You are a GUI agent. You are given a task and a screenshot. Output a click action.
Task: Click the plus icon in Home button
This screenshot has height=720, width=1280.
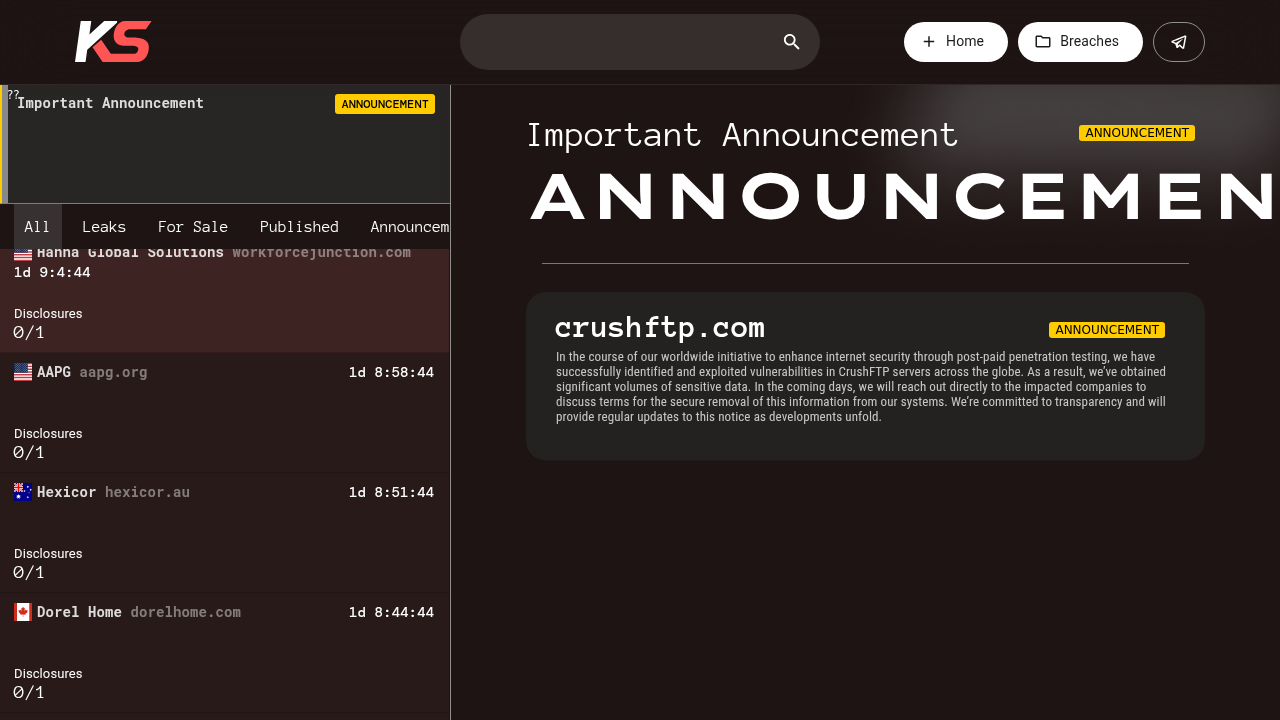pos(929,42)
